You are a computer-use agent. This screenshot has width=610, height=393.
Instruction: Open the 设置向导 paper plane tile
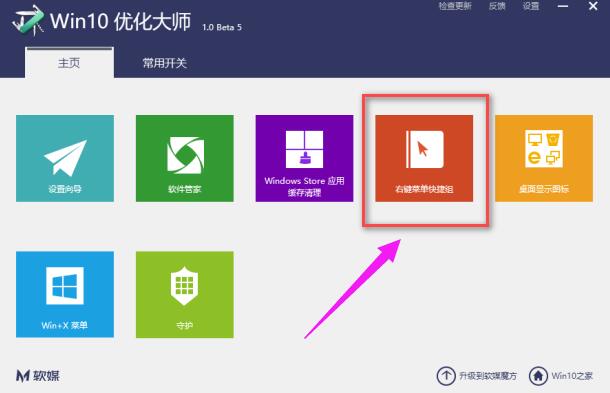[x=65, y=158]
